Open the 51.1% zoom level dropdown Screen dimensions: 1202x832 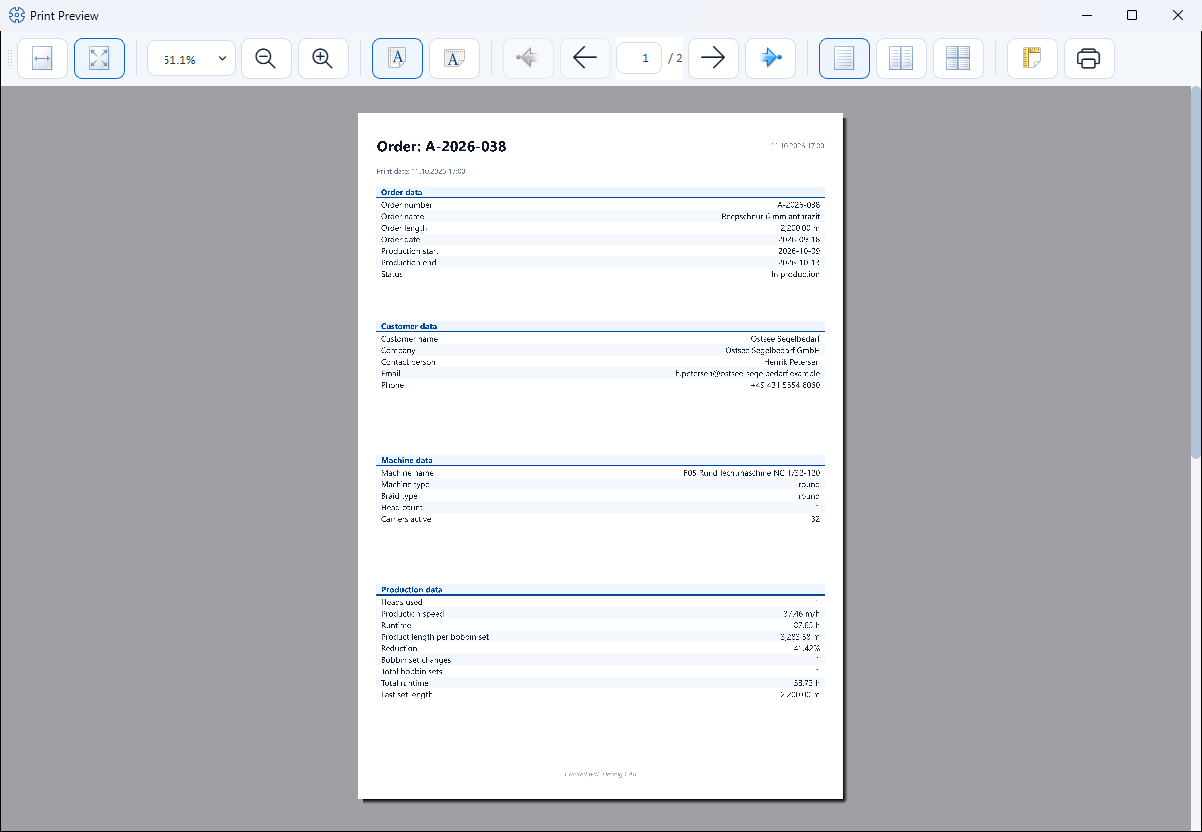pos(192,59)
